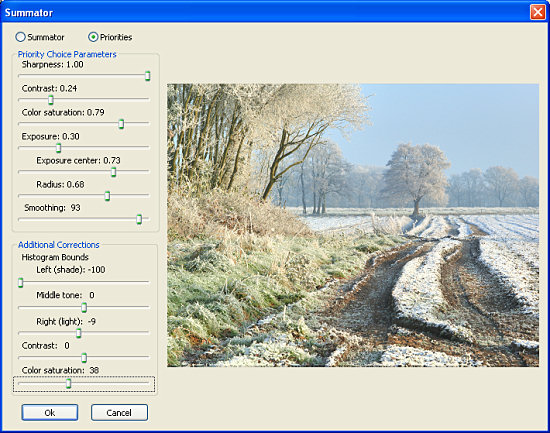Click the Exposure center slider thumb

tap(113, 172)
